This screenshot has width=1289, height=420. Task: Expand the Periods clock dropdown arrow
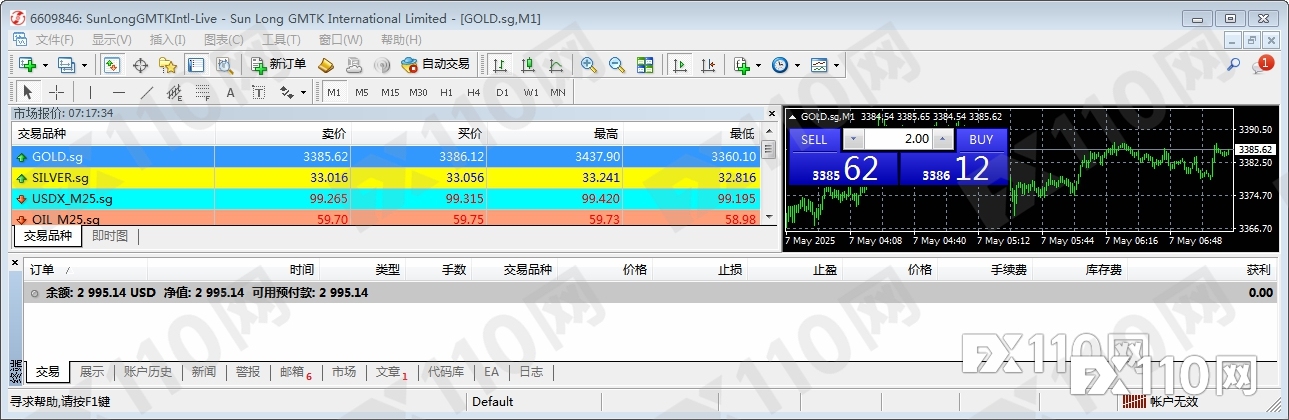(797, 65)
